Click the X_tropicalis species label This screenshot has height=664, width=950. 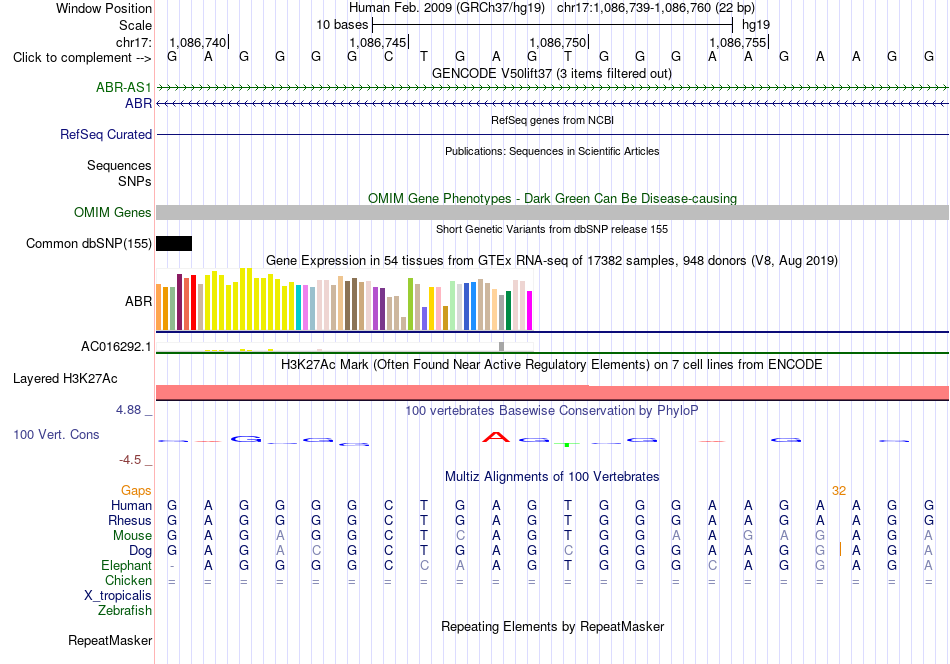click(118, 596)
